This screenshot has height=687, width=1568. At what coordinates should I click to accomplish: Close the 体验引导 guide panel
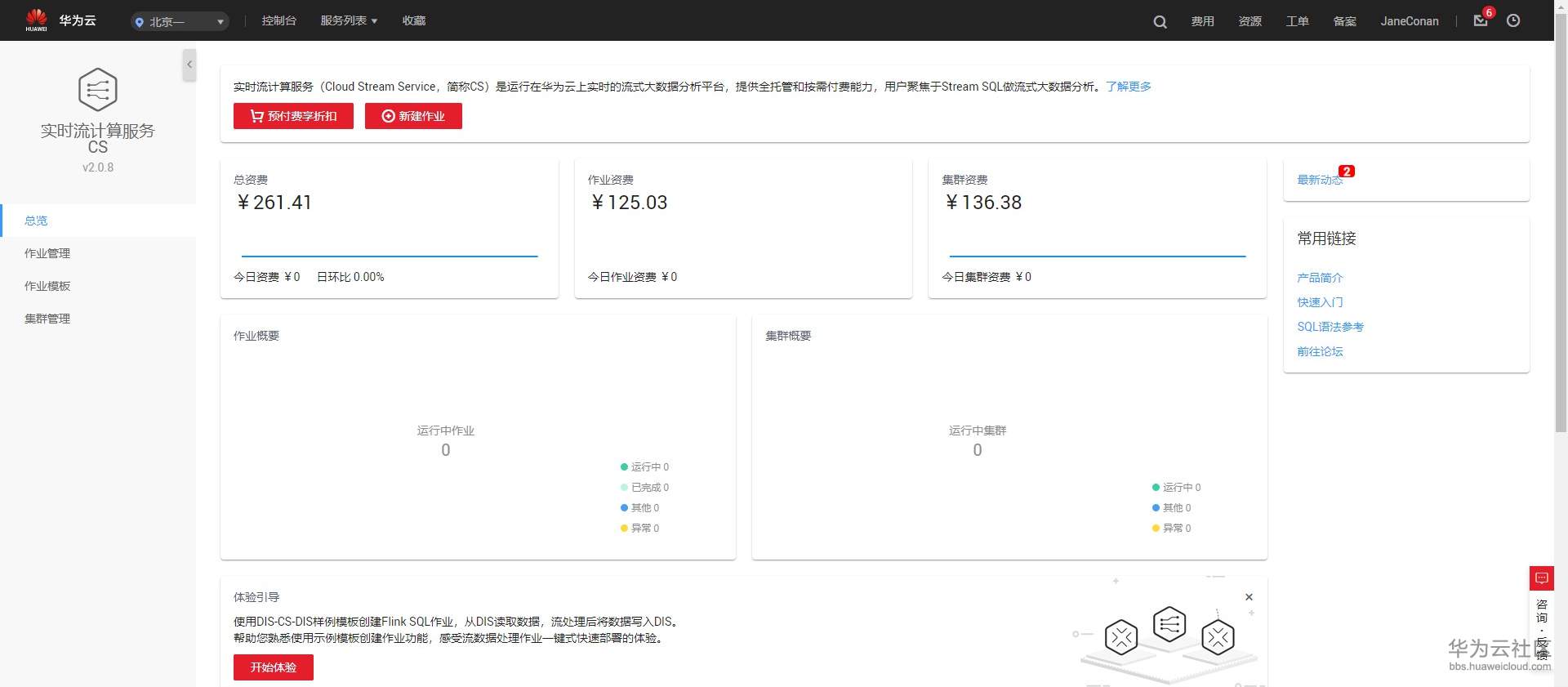[x=1249, y=597]
